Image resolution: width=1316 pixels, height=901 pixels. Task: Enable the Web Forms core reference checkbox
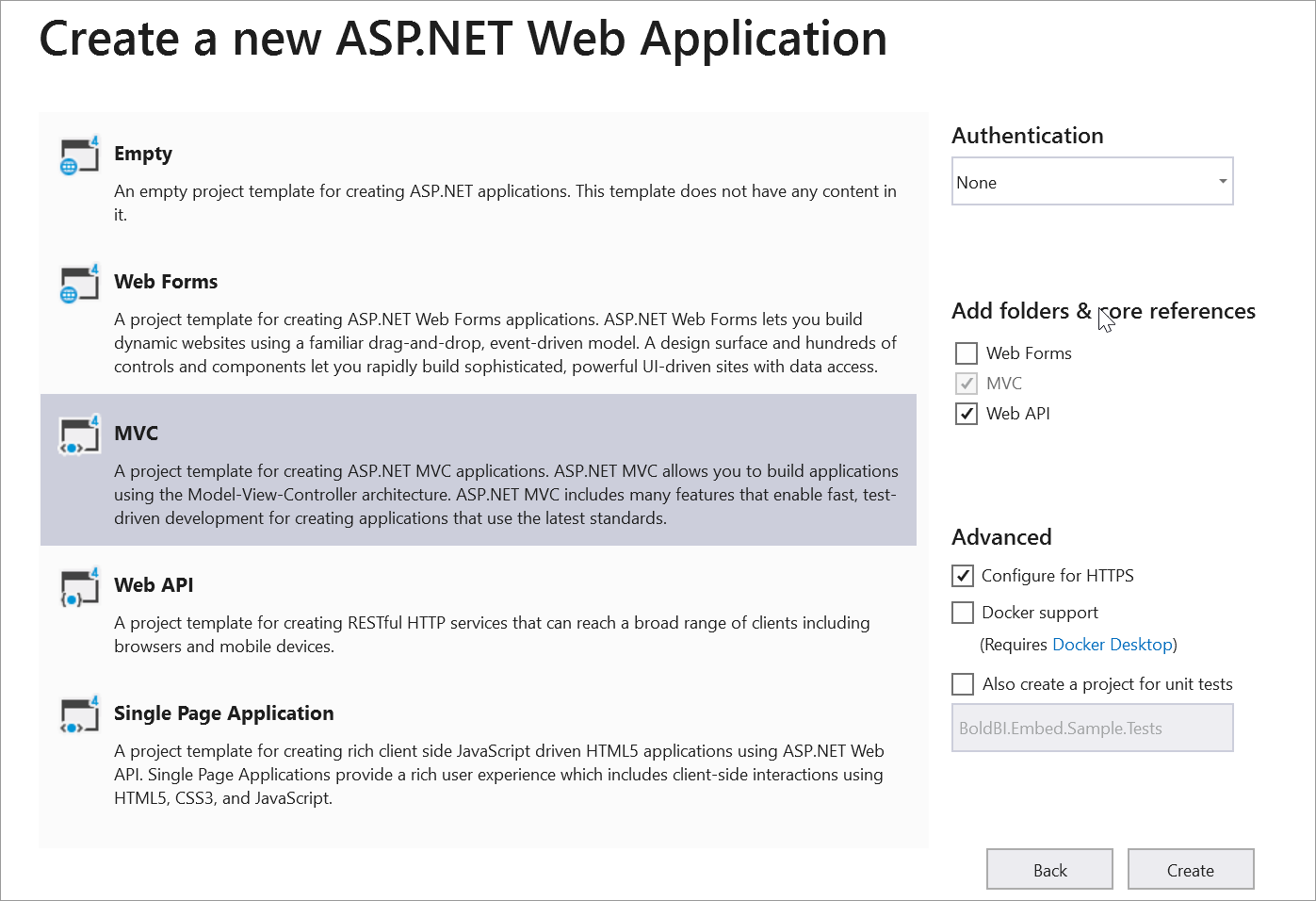click(967, 353)
